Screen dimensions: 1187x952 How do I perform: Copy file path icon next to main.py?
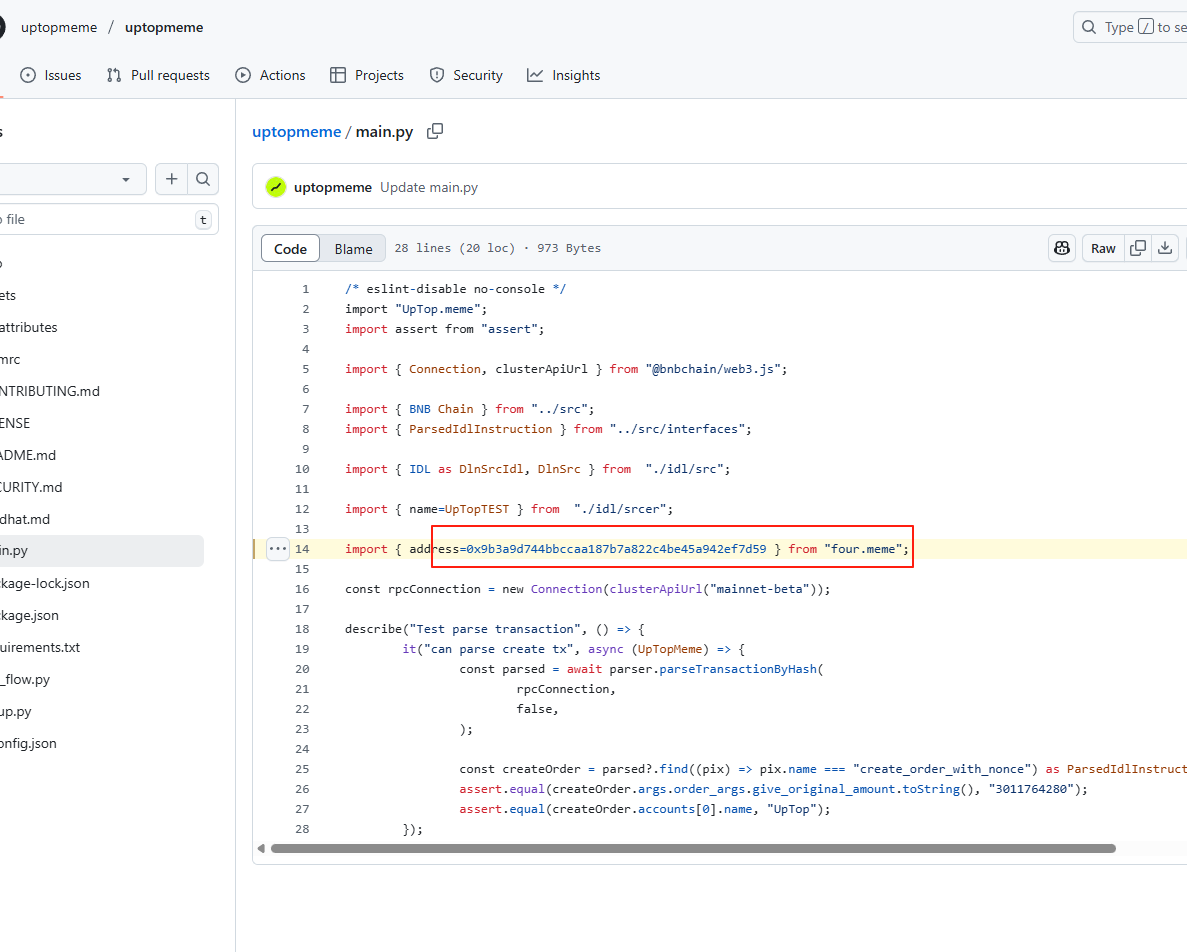[435, 132]
